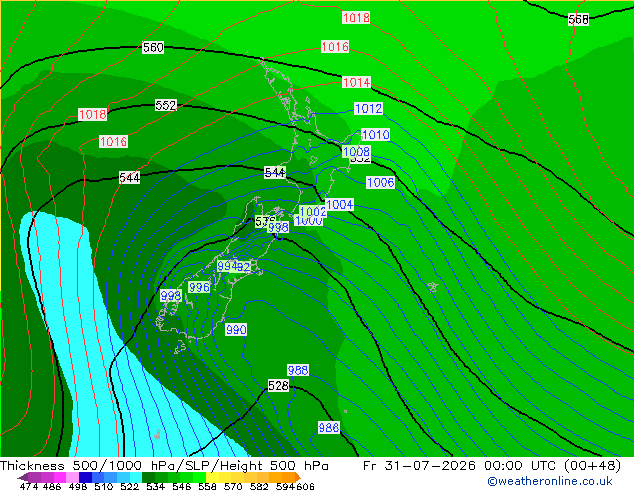Select the dark blue swatch in the thickness legend
This screenshot has width=634, height=490.
(x=85, y=477)
